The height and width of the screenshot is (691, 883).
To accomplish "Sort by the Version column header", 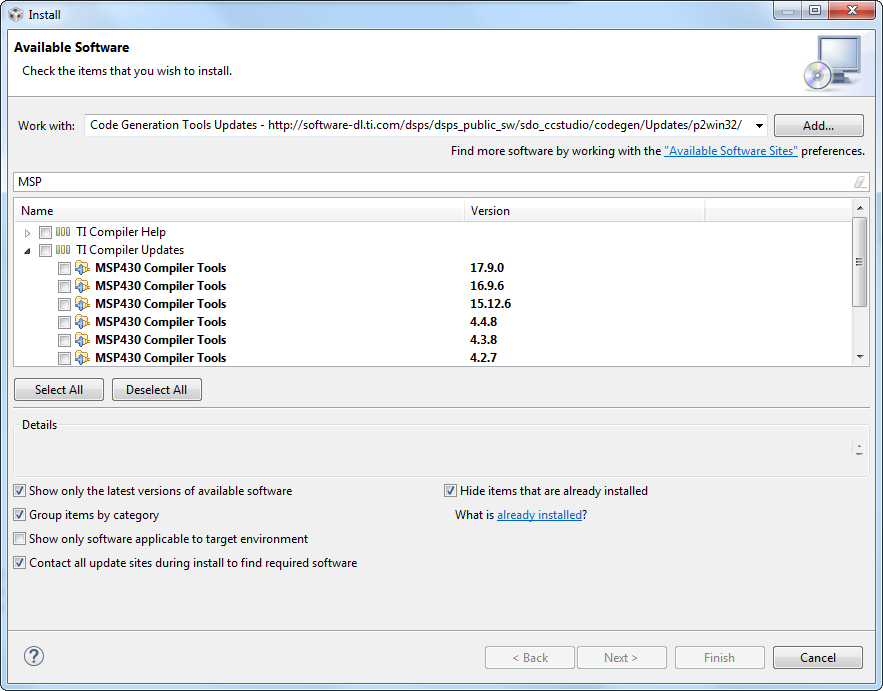I will (585, 211).
